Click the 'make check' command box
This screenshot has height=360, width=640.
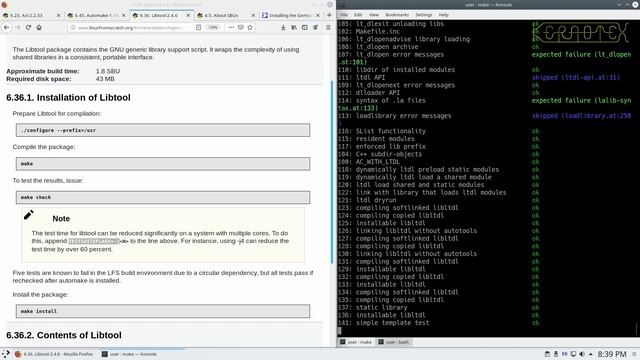(x=163, y=197)
